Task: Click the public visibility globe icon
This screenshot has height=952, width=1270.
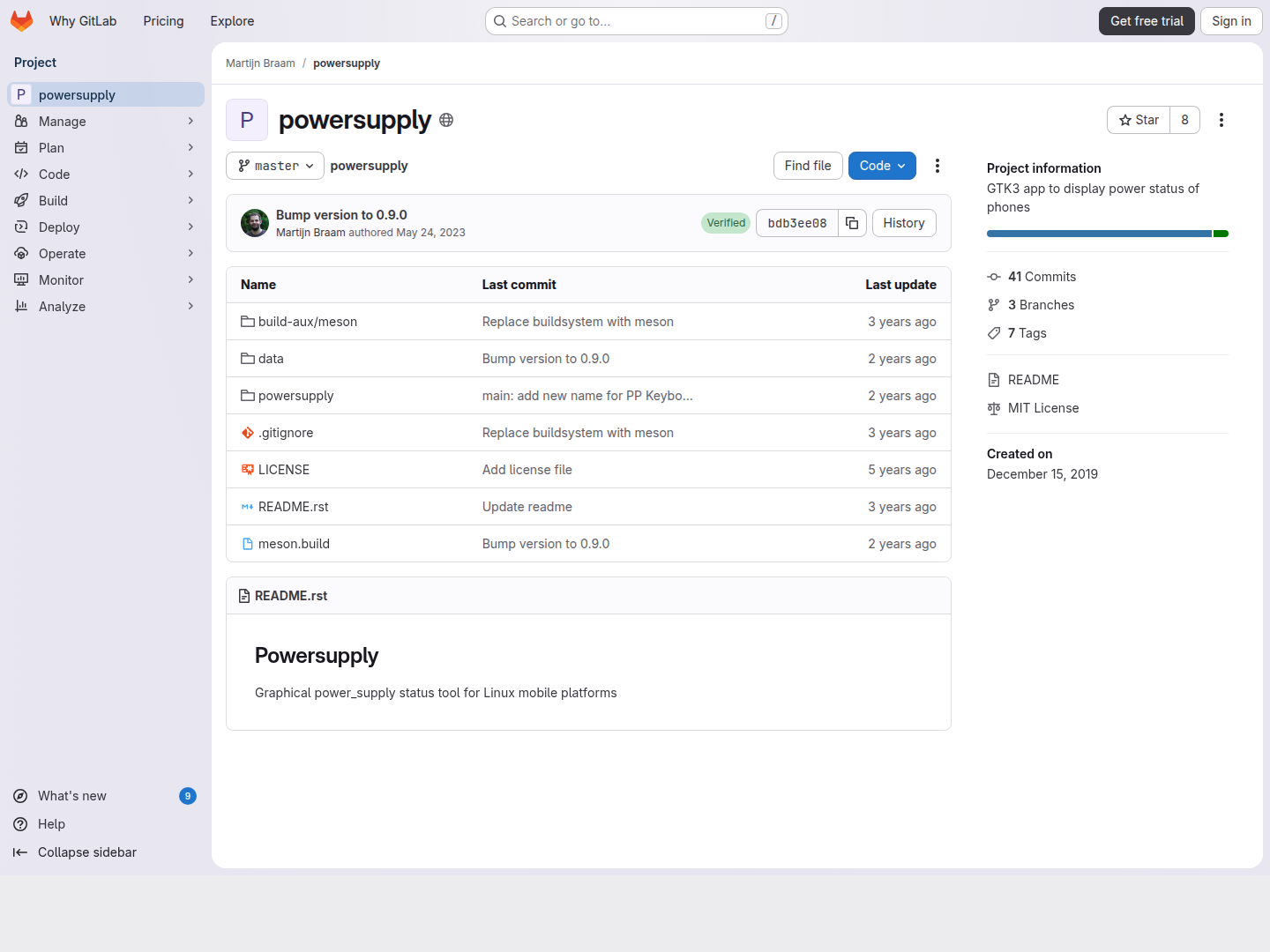Action: [x=446, y=120]
